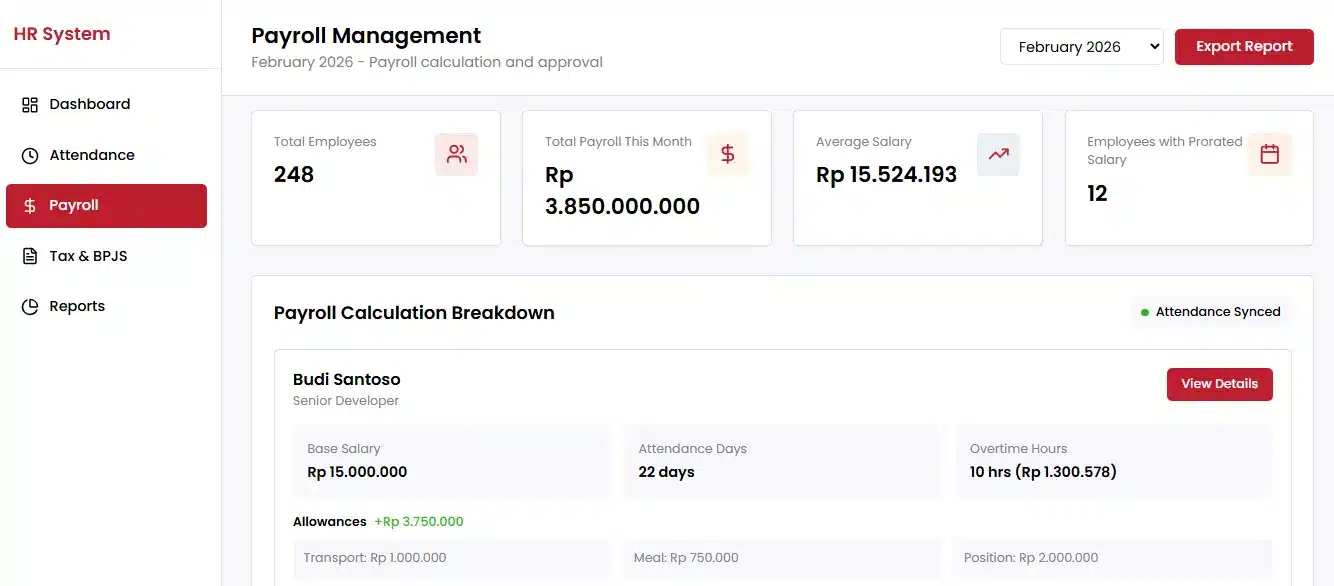The width and height of the screenshot is (1334, 586).
Task: Go to Attendance page
Action: pyautogui.click(x=91, y=155)
